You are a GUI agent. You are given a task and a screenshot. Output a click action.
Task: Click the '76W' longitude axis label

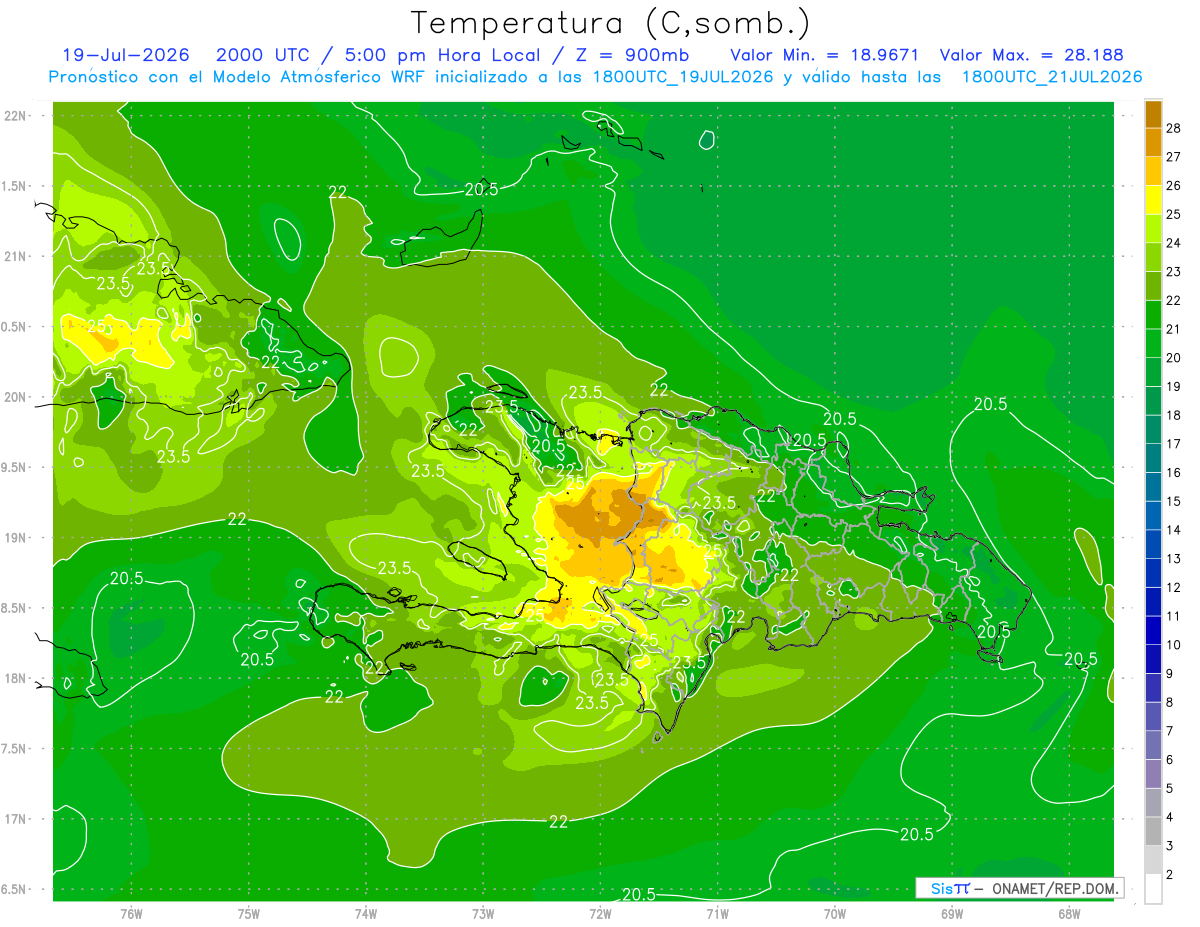pos(131,914)
